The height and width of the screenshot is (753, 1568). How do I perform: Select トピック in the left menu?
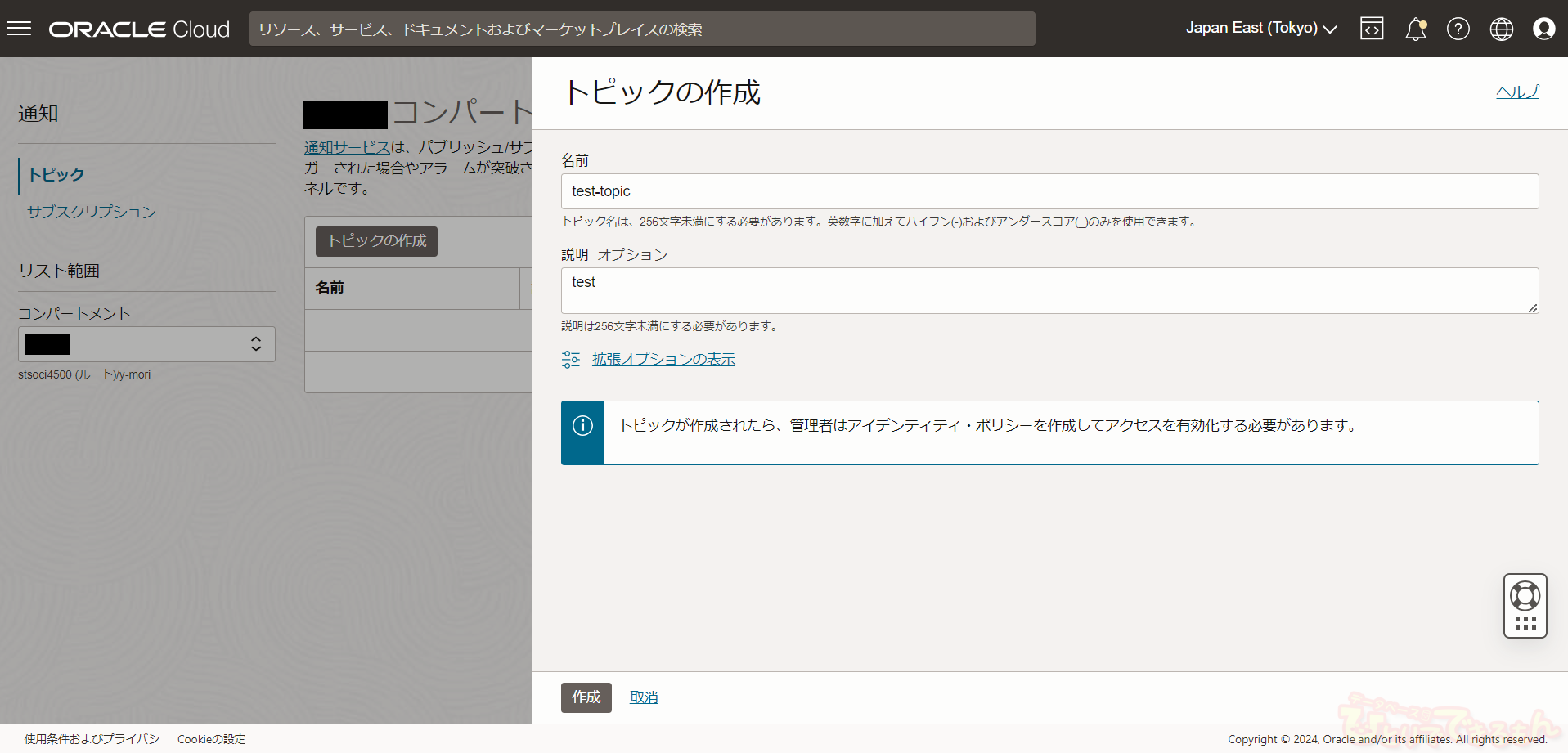point(56,175)
